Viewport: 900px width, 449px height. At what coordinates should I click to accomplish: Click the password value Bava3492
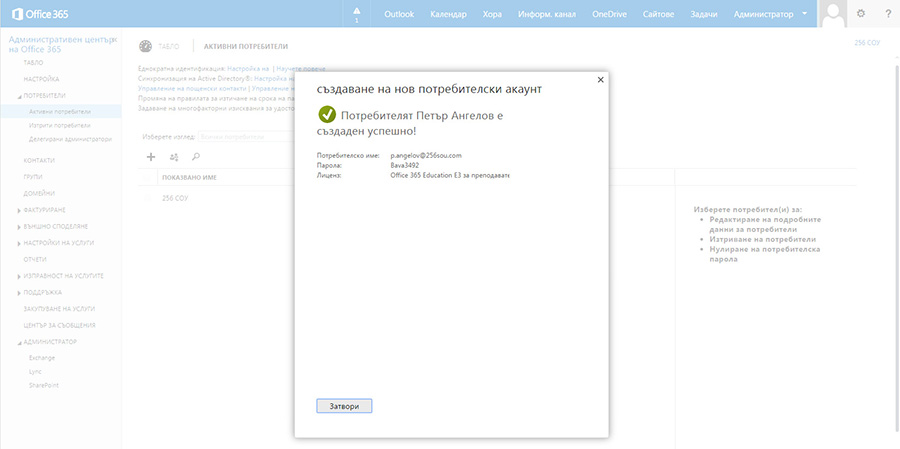point(405,165)
